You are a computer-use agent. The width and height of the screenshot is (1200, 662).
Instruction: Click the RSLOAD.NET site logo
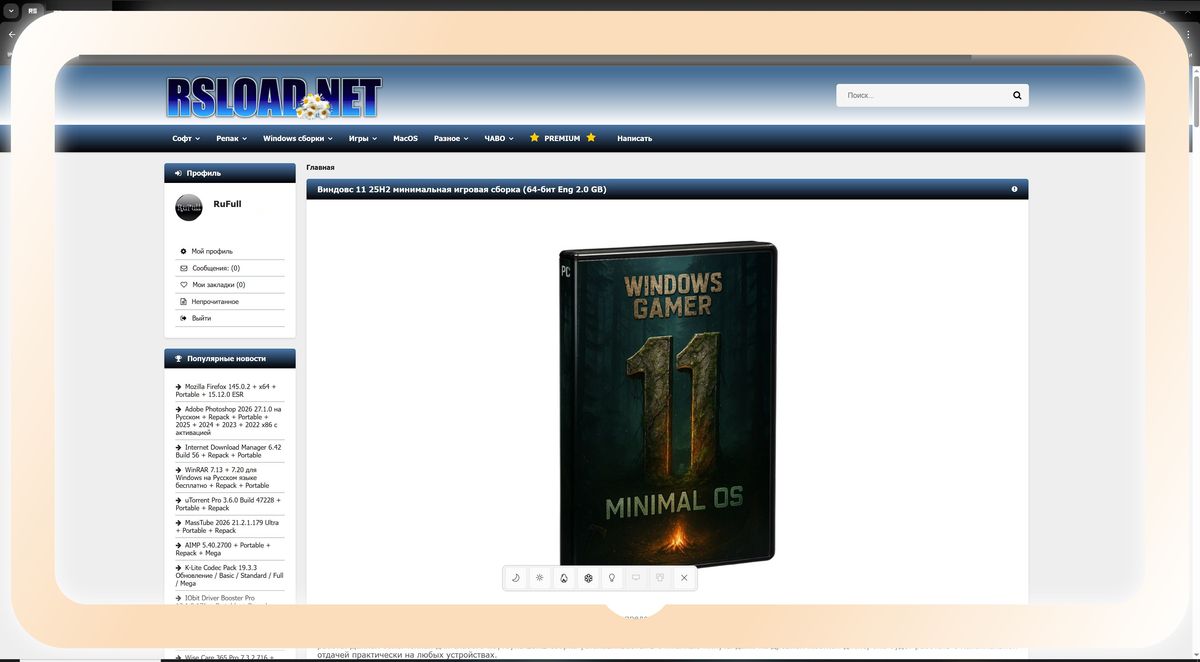273,97
